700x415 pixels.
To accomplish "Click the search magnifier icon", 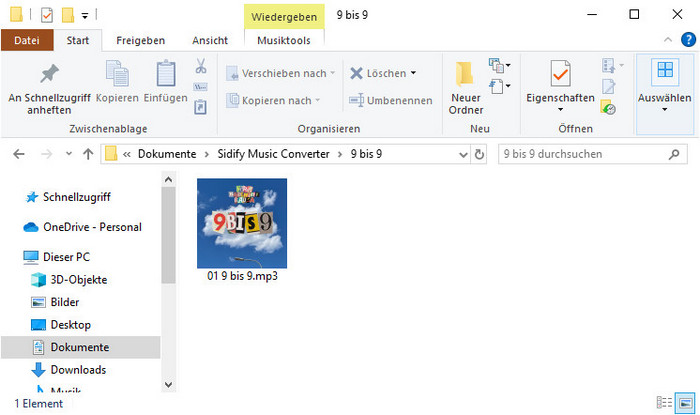I will [x=674, y=154].
